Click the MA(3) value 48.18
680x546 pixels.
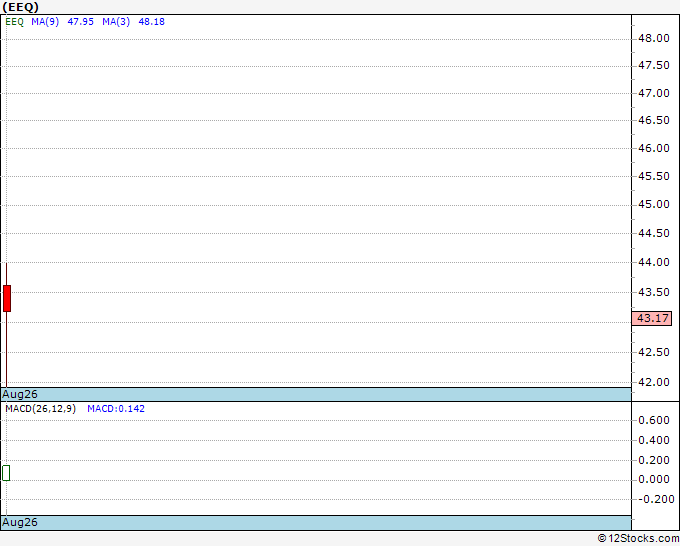point(151,22)
